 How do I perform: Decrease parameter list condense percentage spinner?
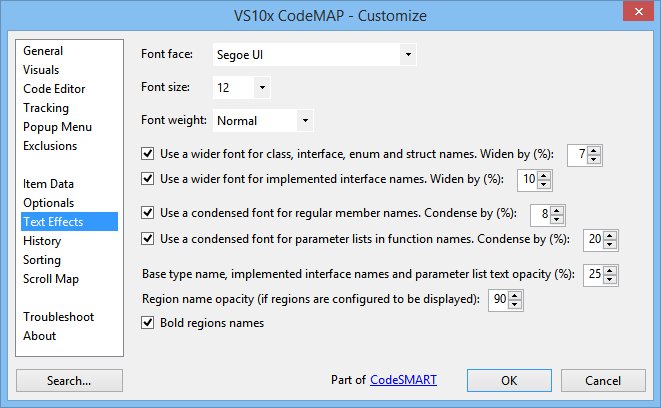pos(610,244)
